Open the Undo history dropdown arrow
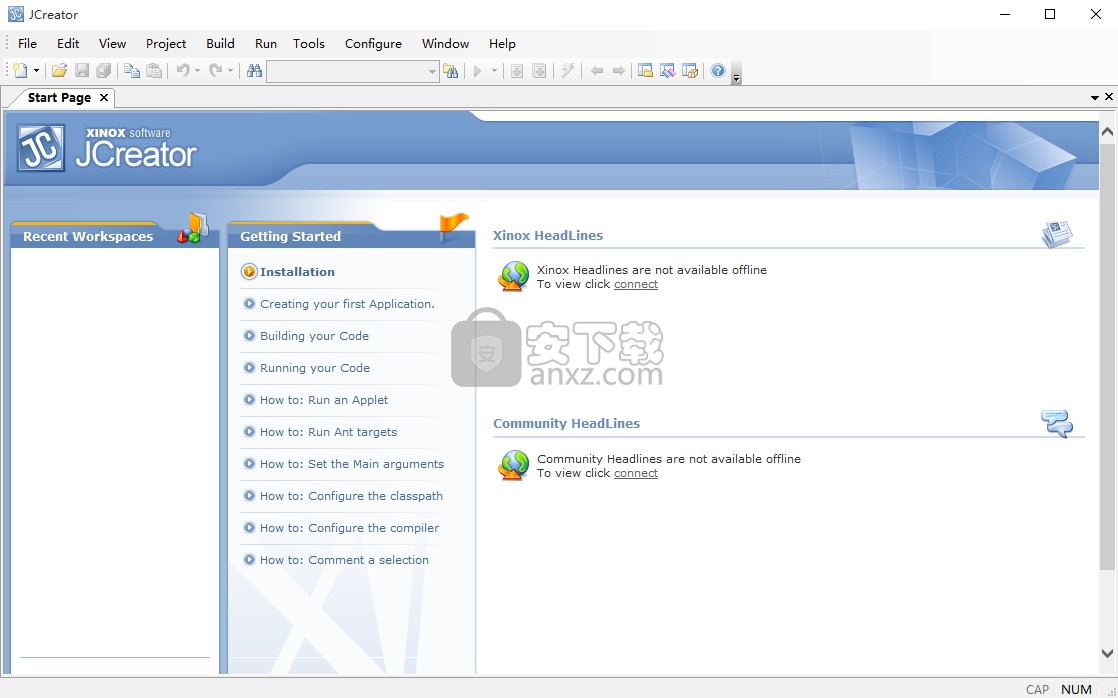1118x698 pixels. coord(198,71)
